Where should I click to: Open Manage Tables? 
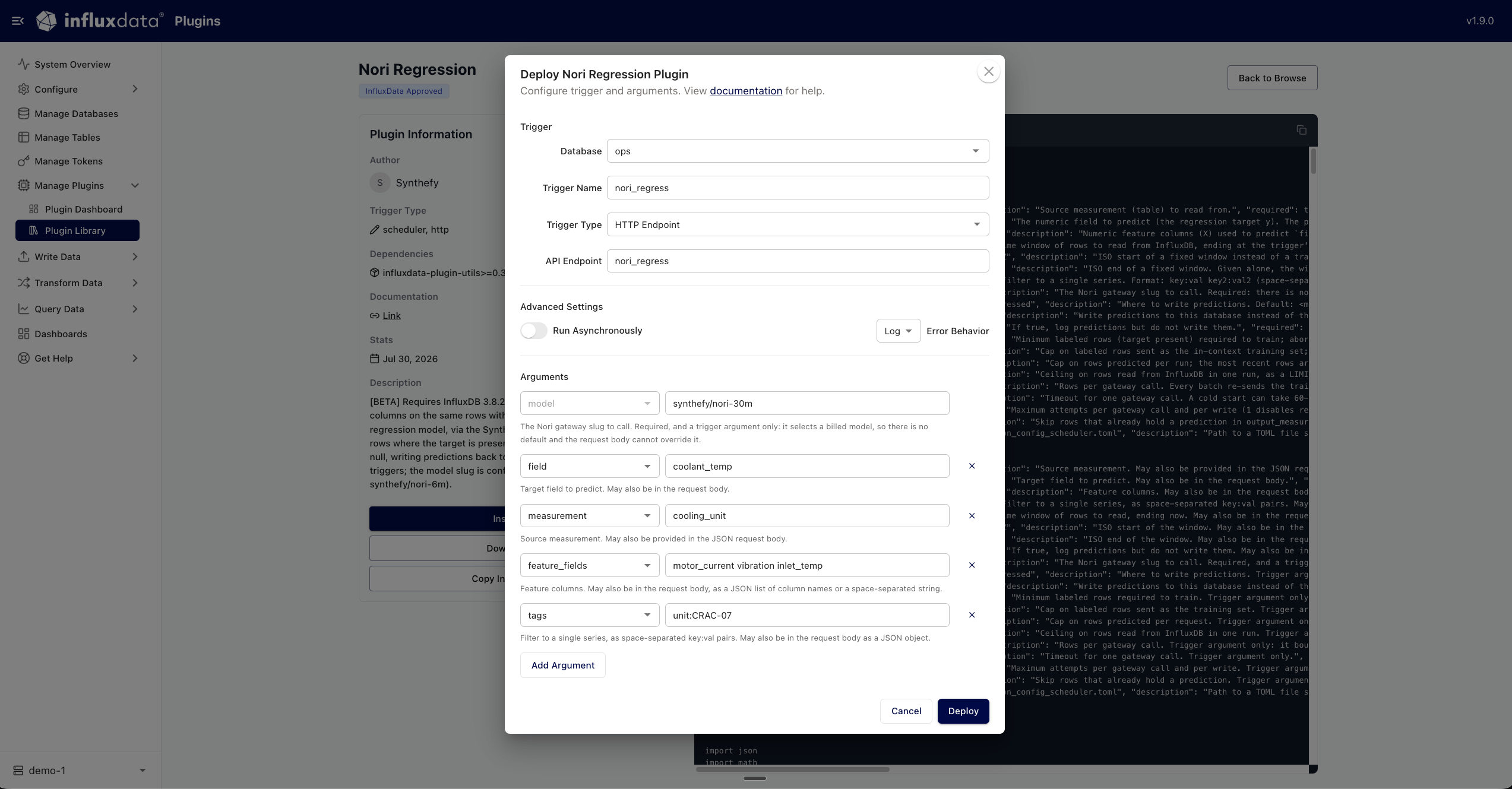[67, 137]
